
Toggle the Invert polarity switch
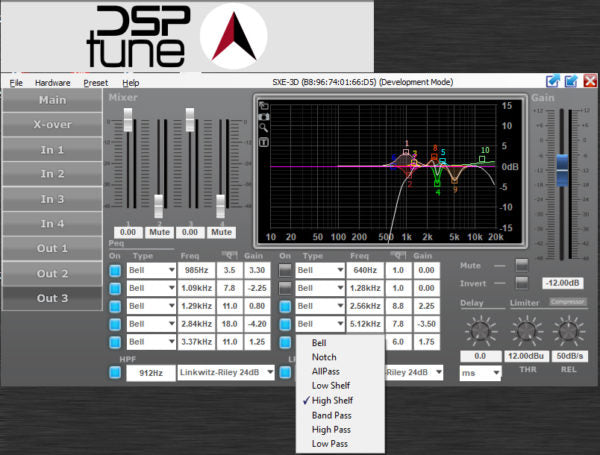click(x=522, y=283)
